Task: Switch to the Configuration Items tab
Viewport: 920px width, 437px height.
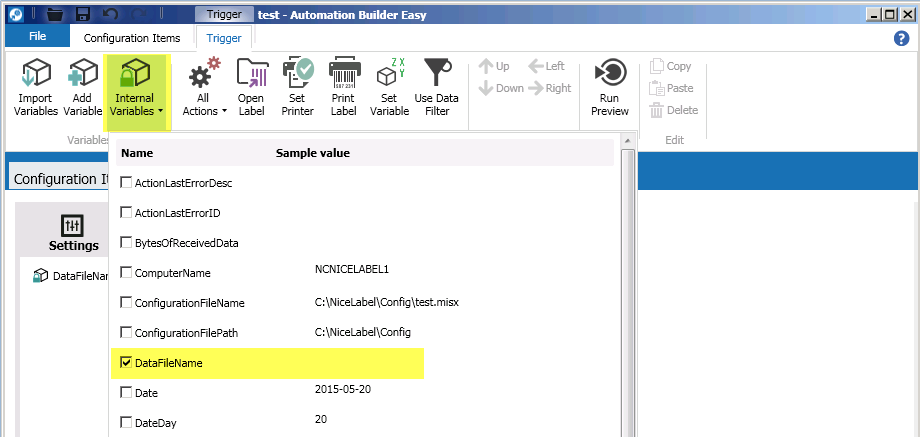Action: coord(131,38)
